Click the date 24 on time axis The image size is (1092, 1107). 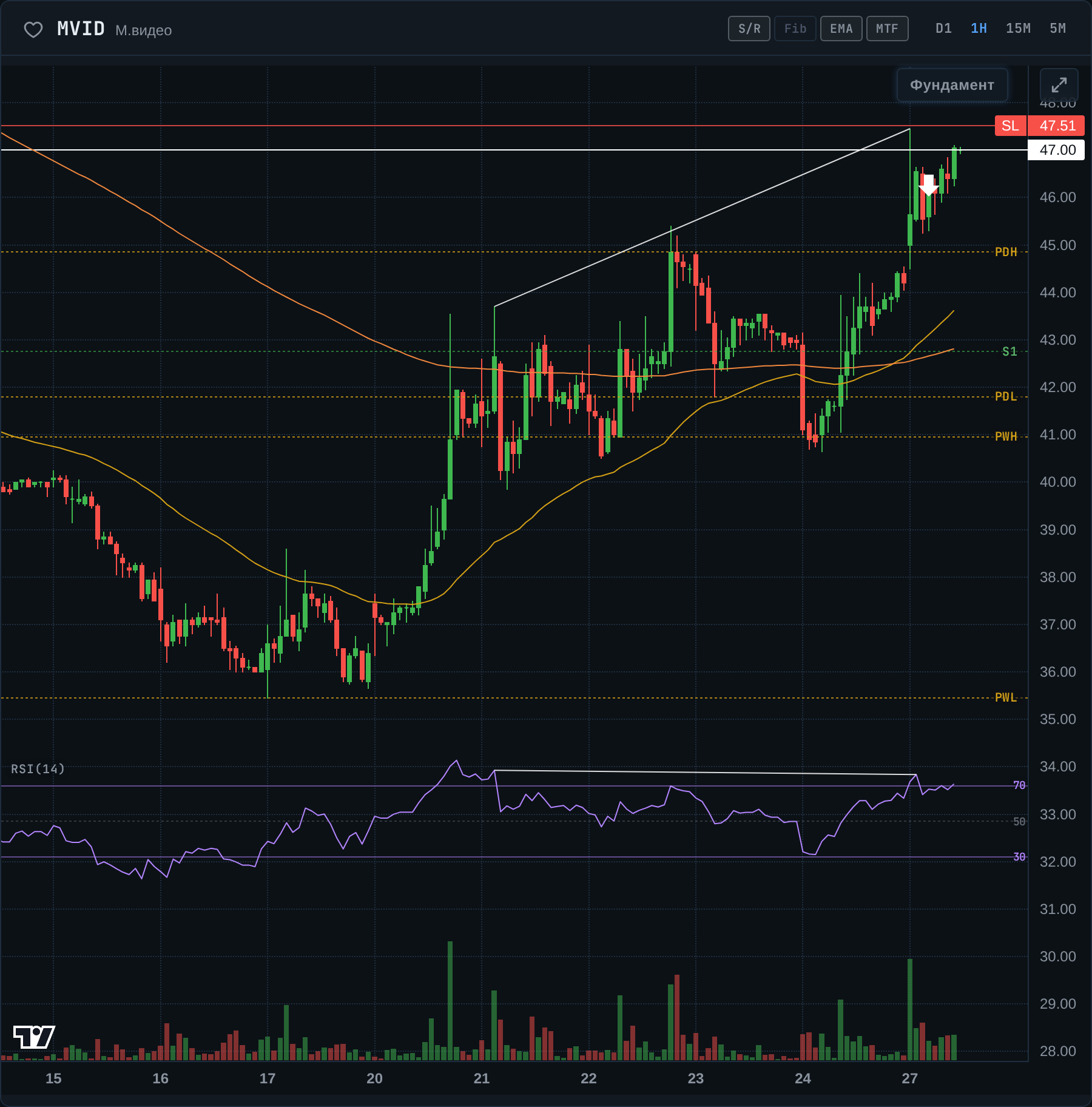coord(803,1078)
